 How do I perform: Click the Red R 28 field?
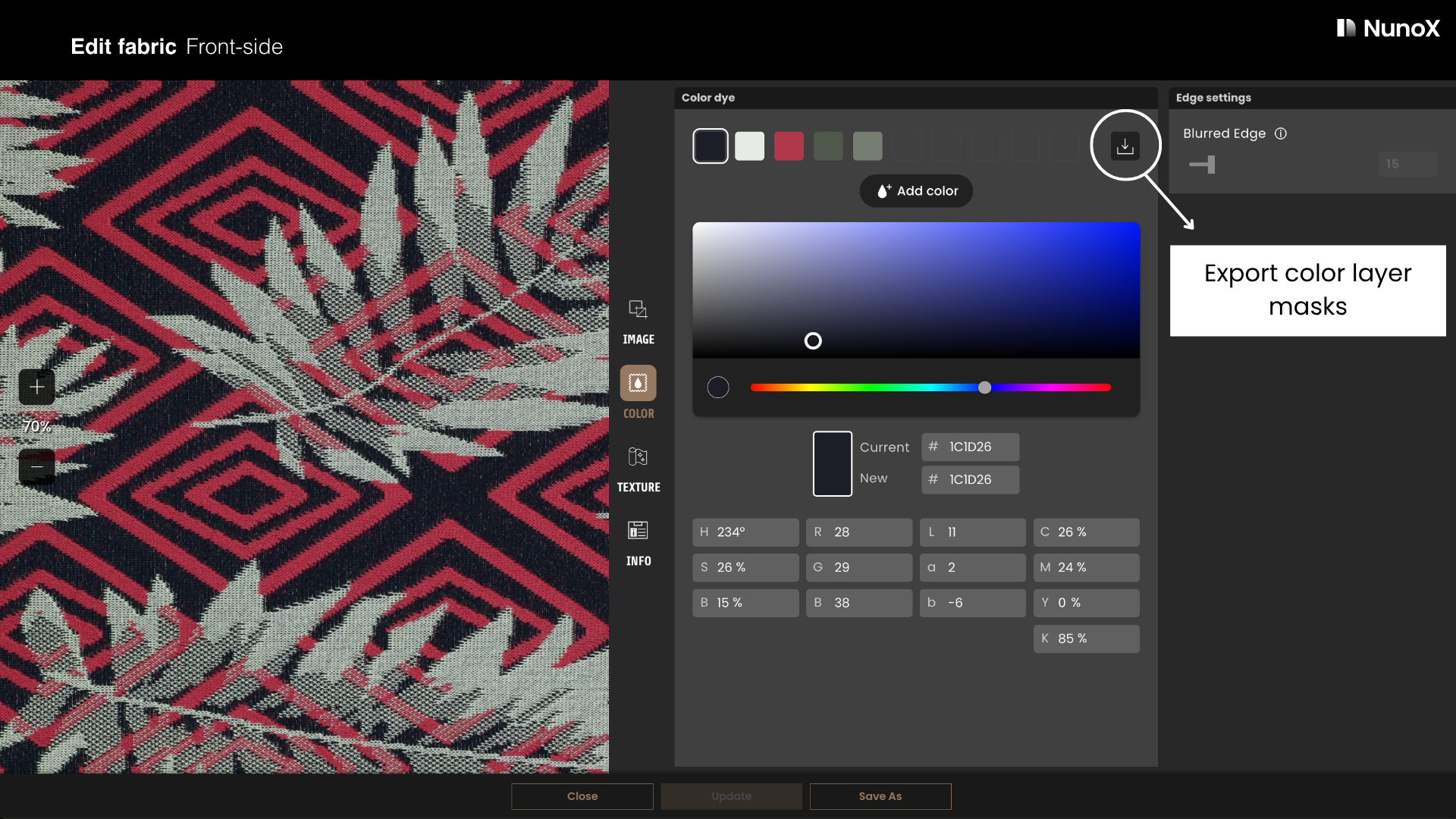(859, 532)
